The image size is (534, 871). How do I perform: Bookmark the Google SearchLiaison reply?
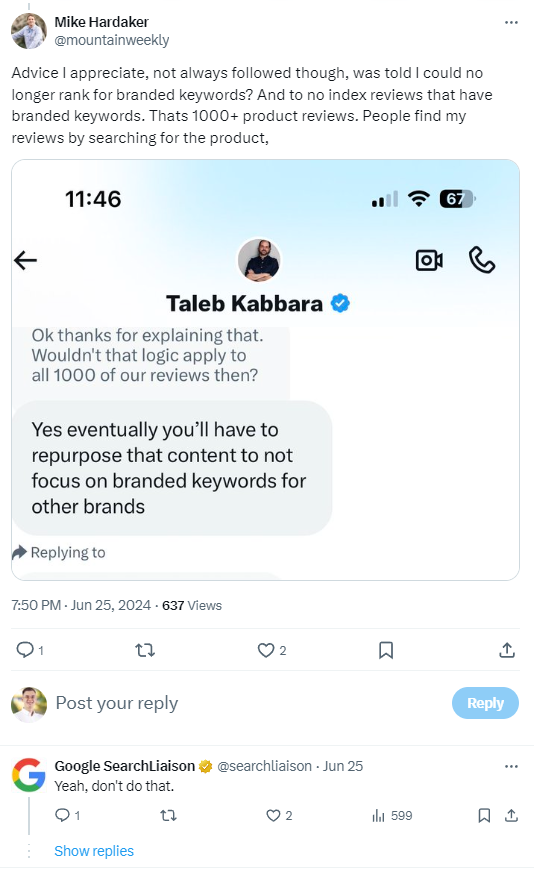click(x=484, y=815)
